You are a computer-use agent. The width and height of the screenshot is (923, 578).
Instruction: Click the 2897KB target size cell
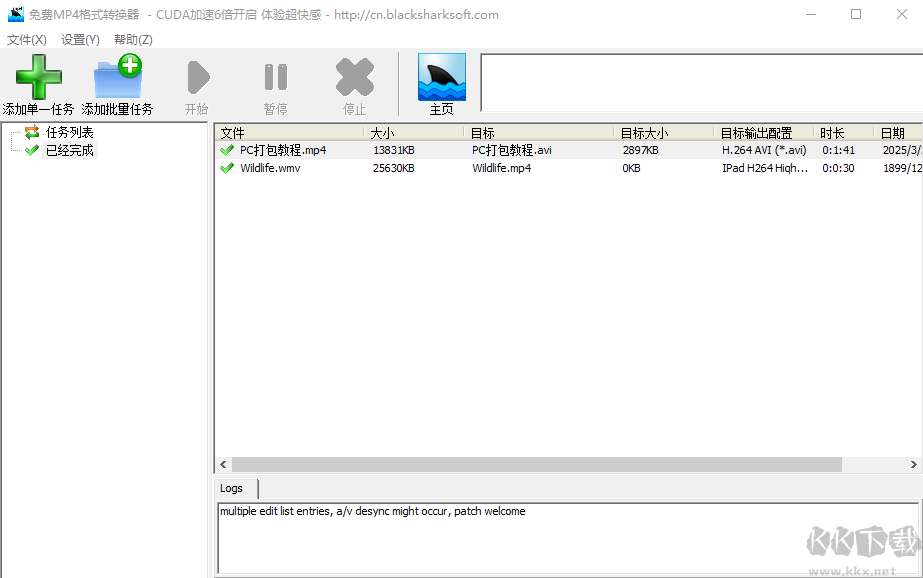640,150
